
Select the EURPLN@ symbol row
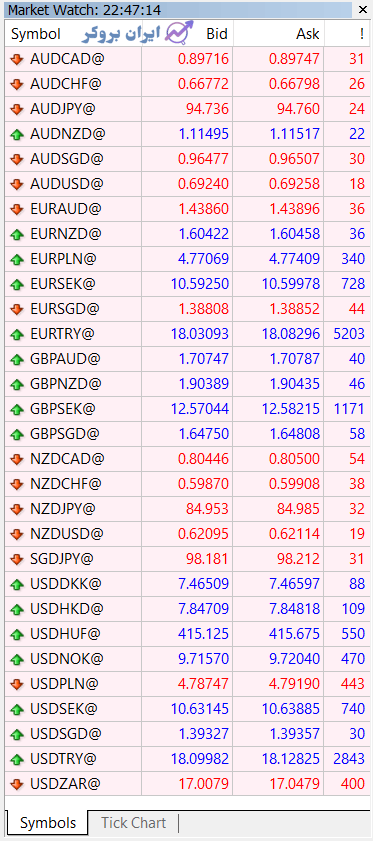[x=186, y=260]
